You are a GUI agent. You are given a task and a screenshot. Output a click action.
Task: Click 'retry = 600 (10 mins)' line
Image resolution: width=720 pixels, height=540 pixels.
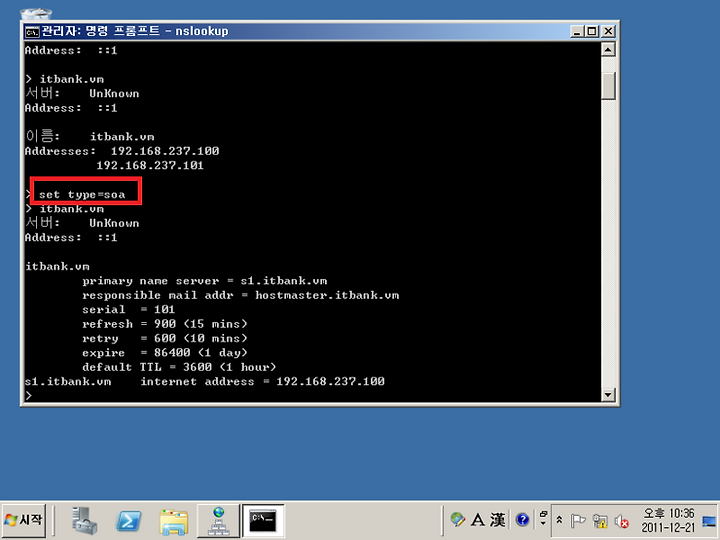tap(165, 338)
